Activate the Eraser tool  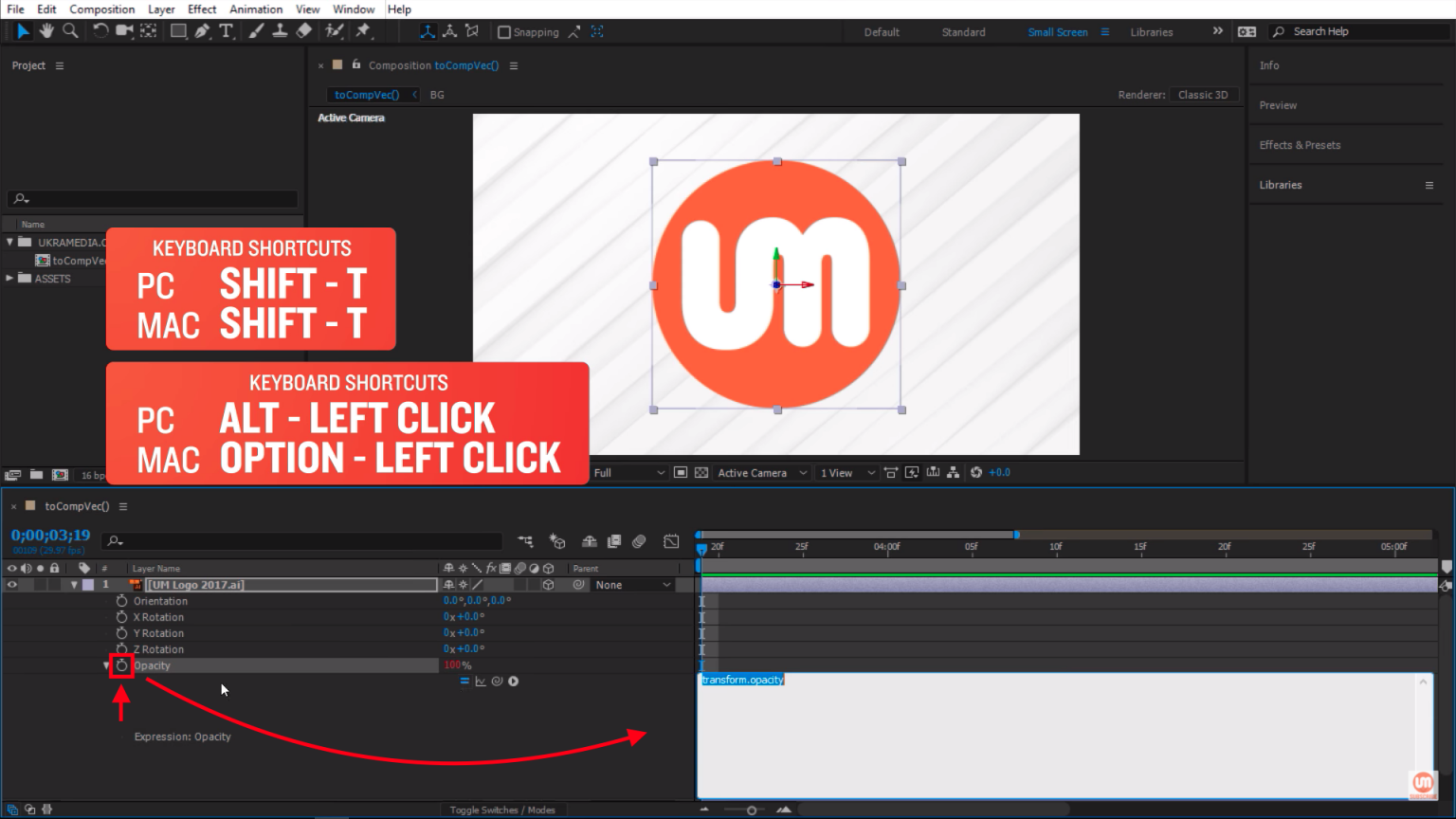pos(303,31)
